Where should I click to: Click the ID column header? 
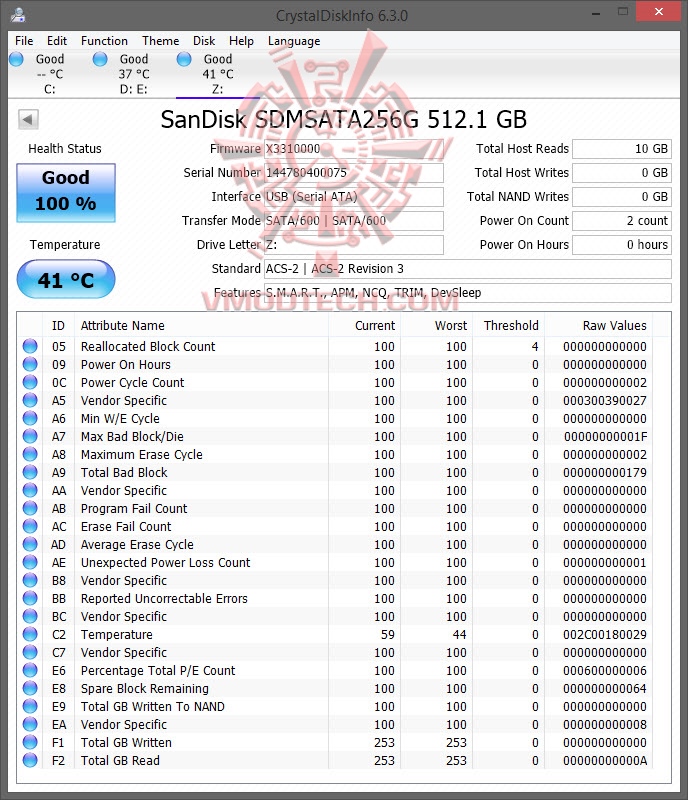[58, 326]
